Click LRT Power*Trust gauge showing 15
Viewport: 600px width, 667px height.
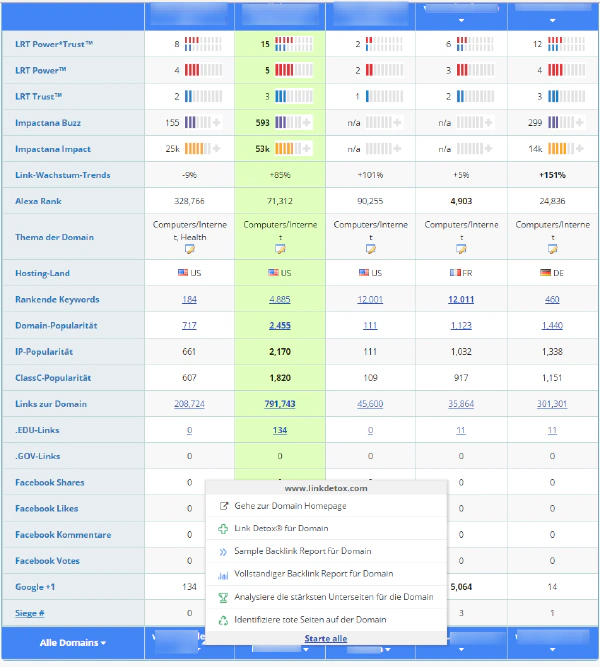click(x=294, y=44)
